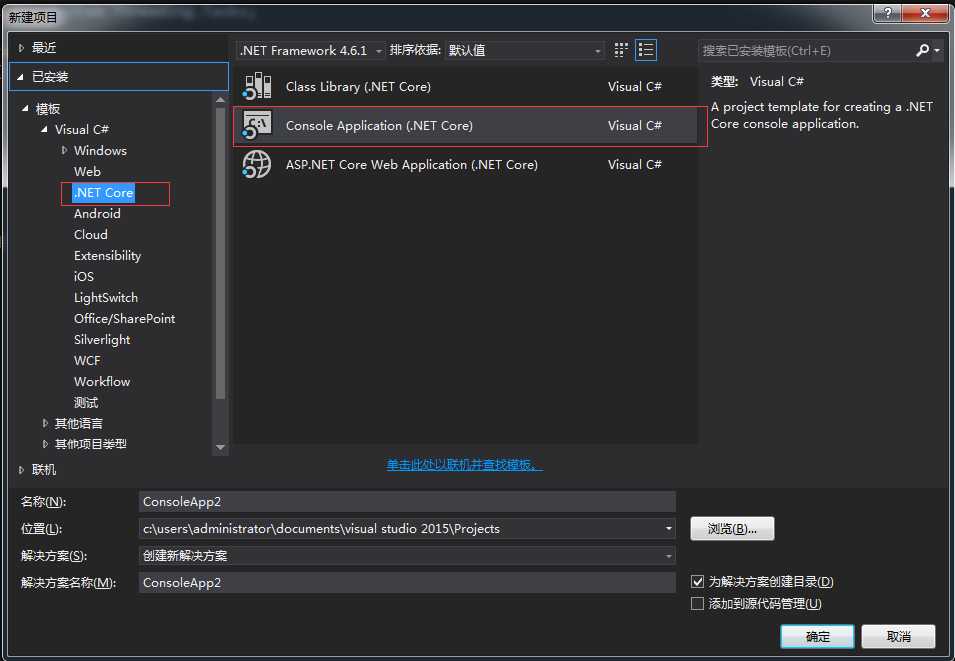Close the 新建项目 dialog
The height and width of the screenshot is (661, 955).
(x=925, y=13)
